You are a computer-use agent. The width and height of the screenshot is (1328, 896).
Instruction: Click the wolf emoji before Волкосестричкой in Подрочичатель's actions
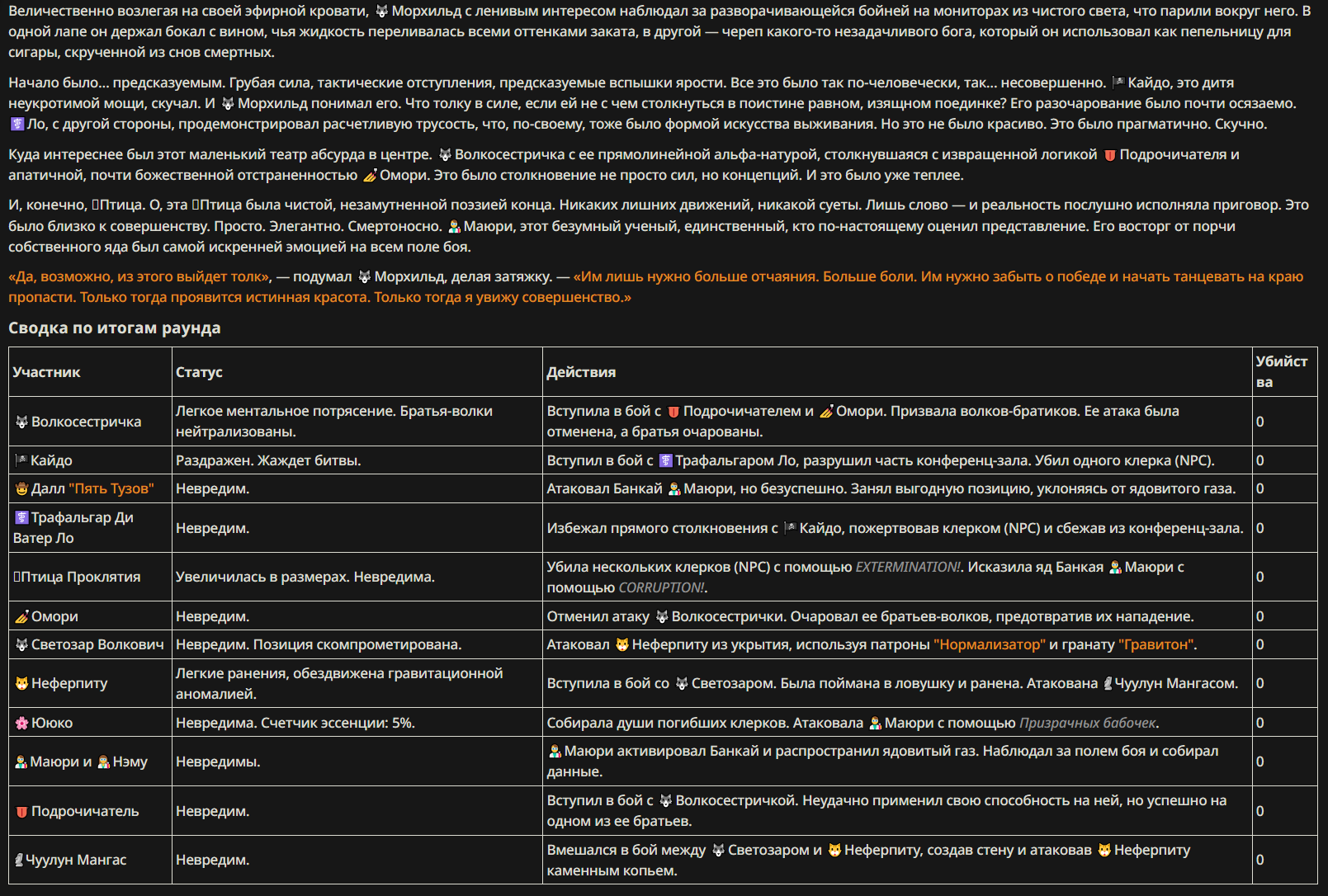click(665, 800)
